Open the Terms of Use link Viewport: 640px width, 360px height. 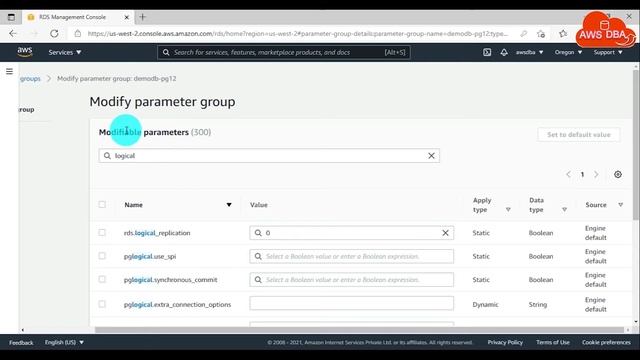click(553, 342)
